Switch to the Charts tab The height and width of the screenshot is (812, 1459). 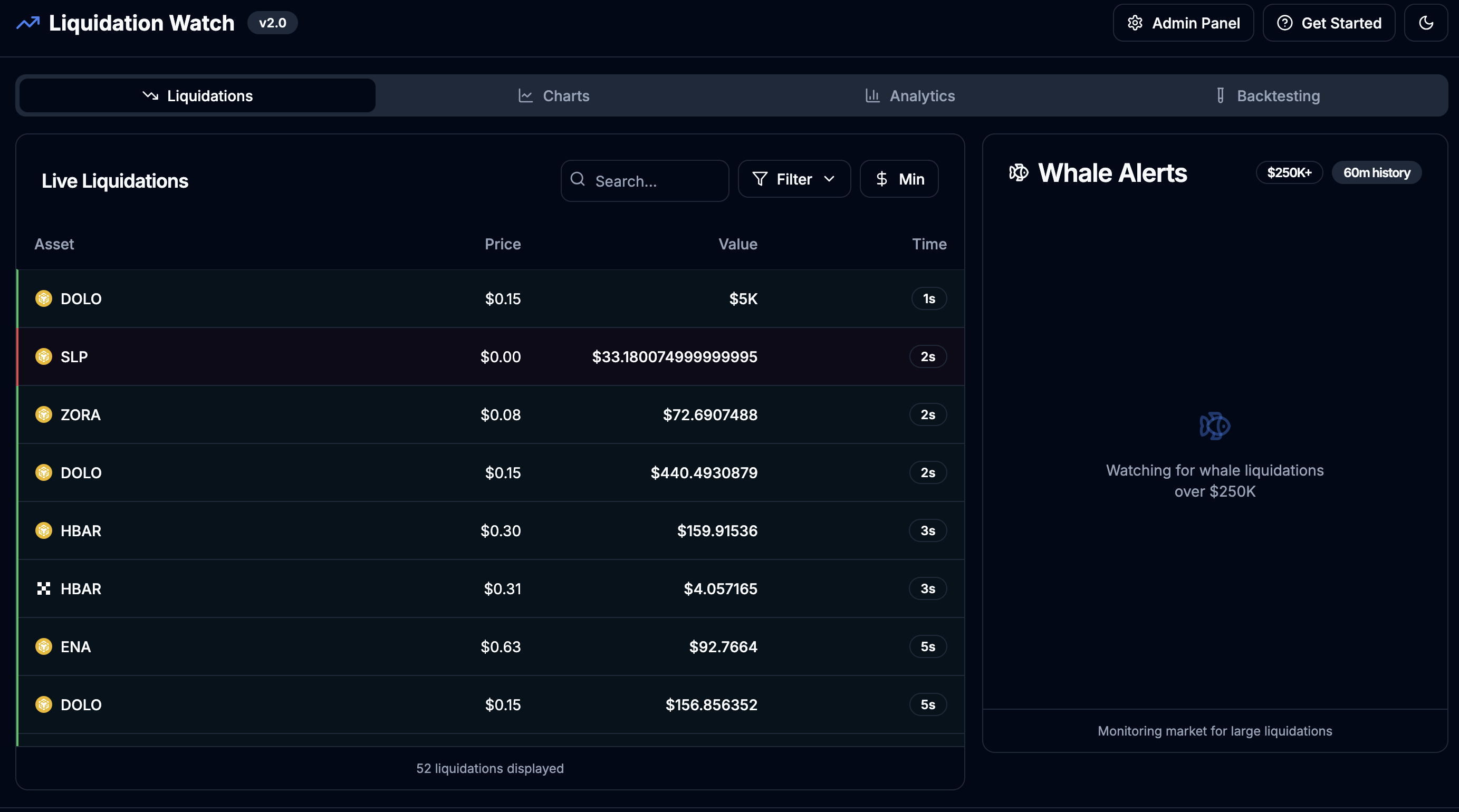pos(553,95)
